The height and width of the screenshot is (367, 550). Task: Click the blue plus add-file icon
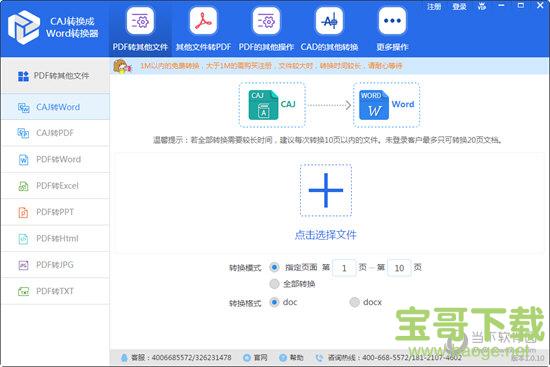click(x=326, y=190)
